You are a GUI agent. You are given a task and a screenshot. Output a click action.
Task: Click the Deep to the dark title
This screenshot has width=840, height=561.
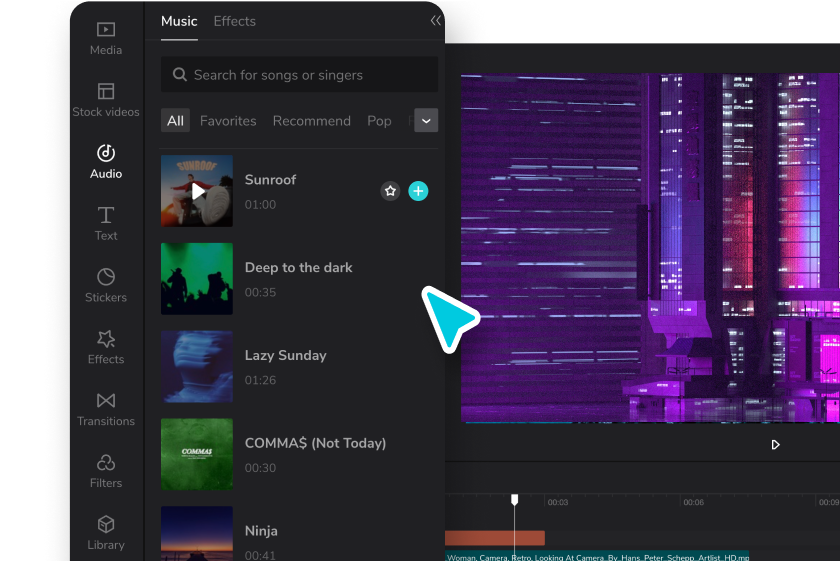298,267
